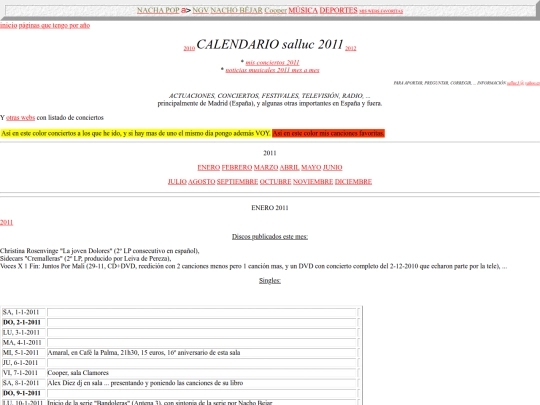540x405 pixels.
Task: Open 'otras webs' concert listings link
Action: (20, 117)
